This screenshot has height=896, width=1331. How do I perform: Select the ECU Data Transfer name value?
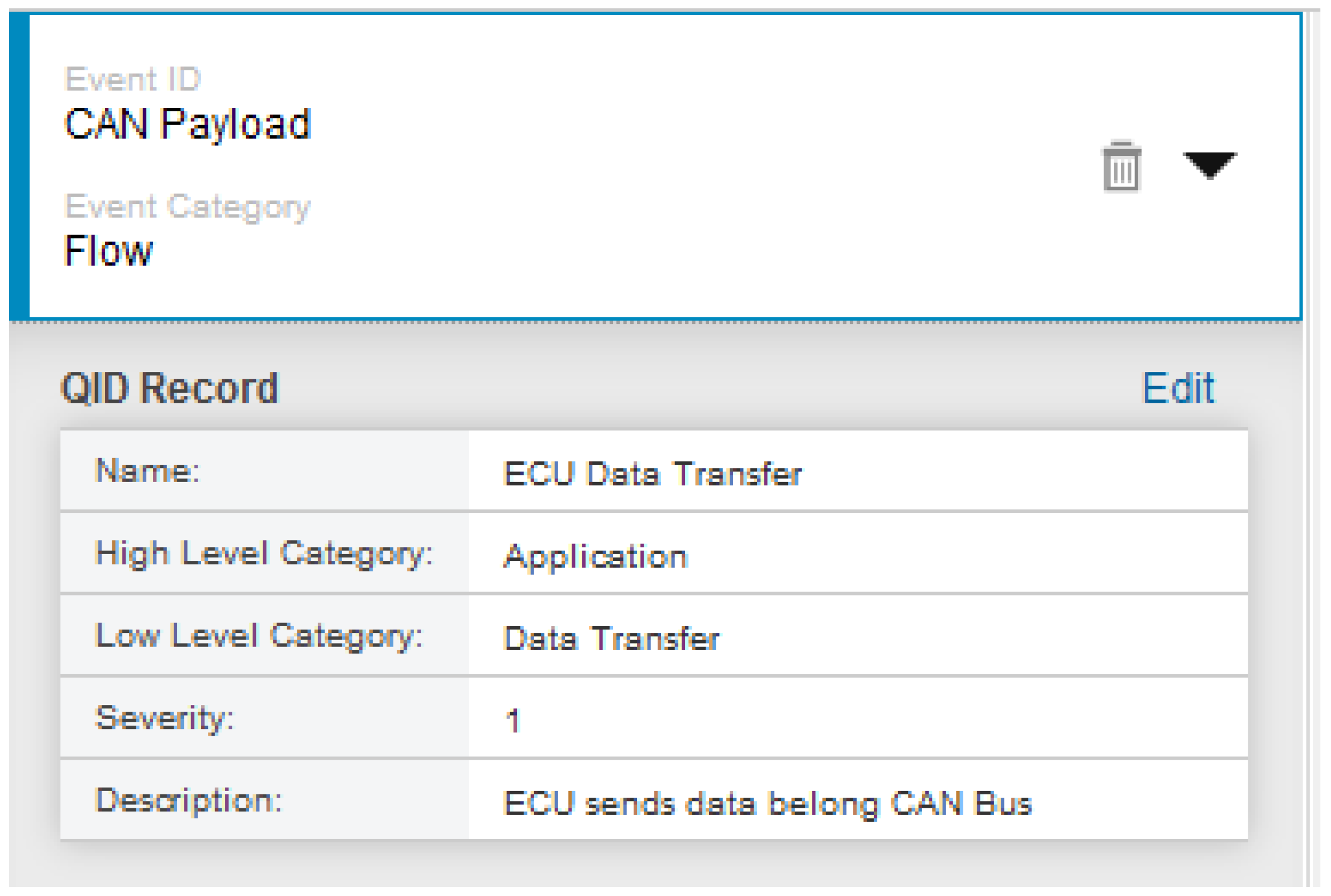click(652, 474)
